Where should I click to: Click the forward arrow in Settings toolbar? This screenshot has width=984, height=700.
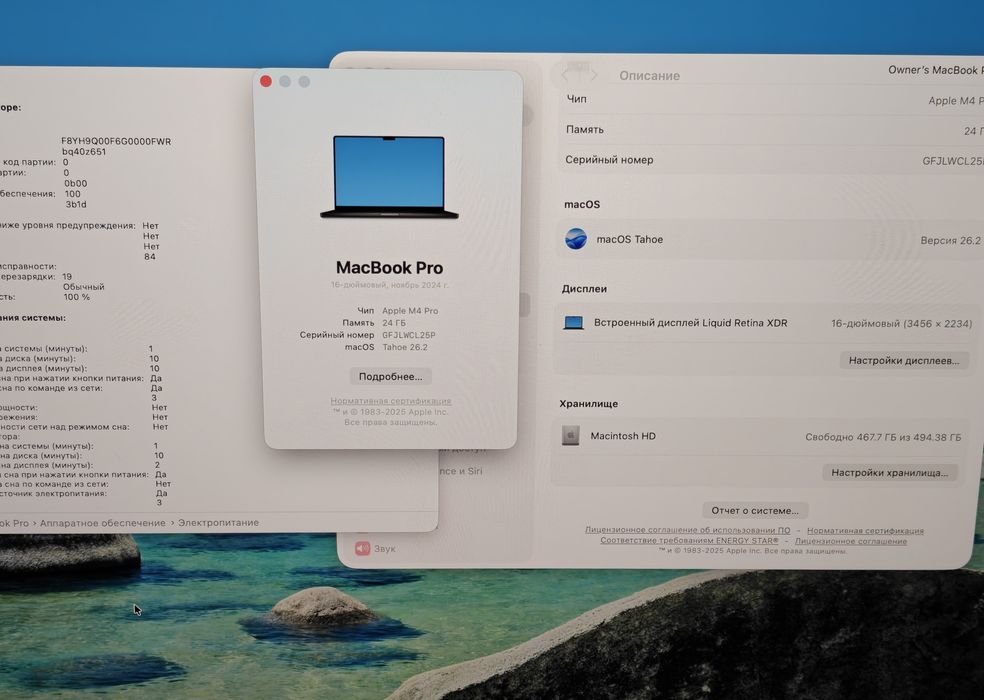click(x=592, y=75)
